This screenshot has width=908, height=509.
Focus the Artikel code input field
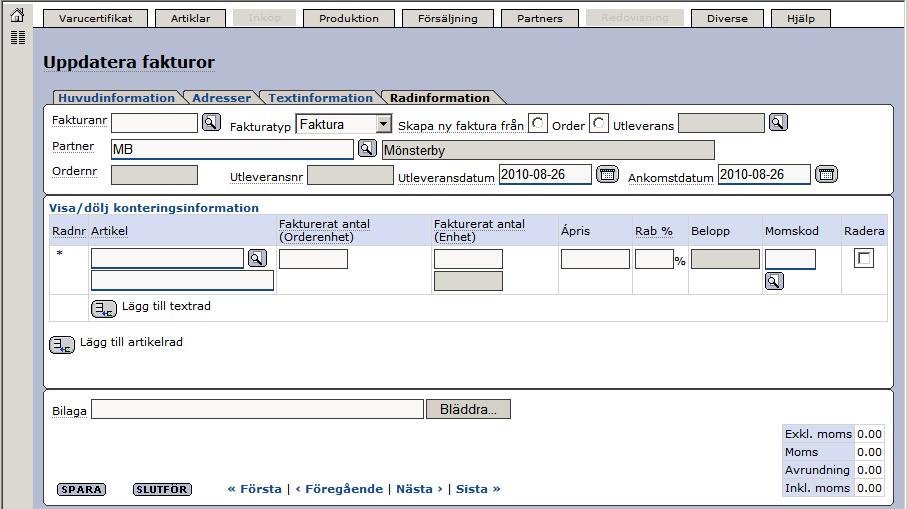click(x=167, y=258)
